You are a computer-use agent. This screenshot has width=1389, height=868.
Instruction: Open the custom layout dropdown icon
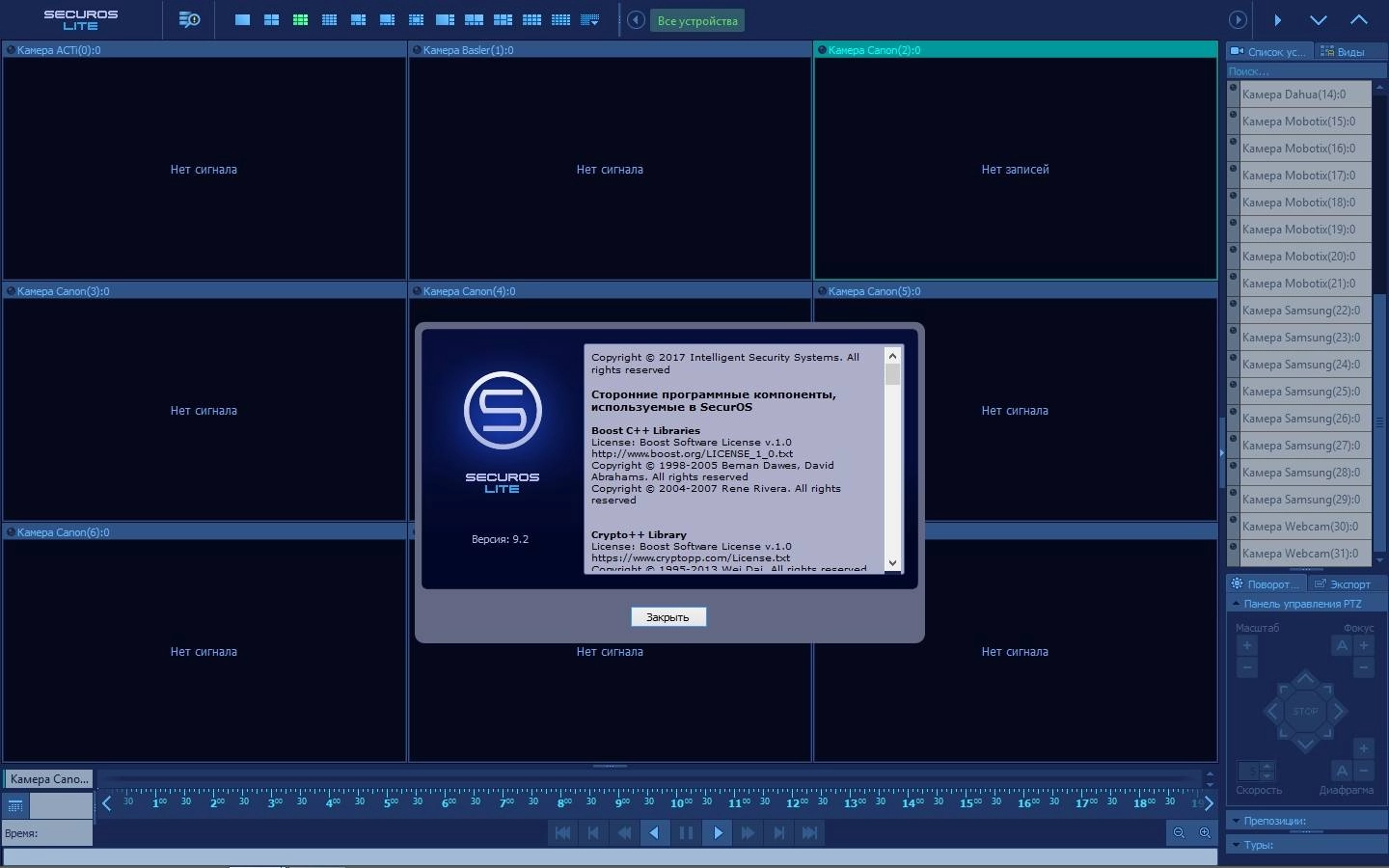[x=590, y=19]
